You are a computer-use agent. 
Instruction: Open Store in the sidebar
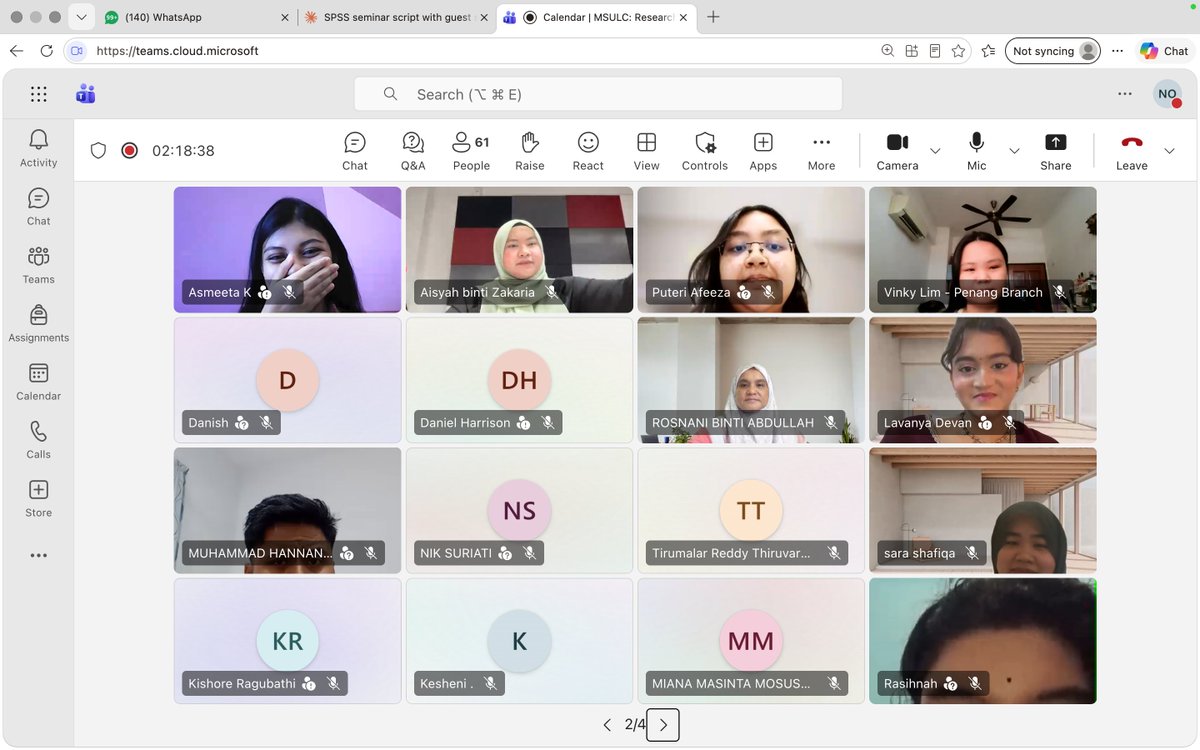click(38, 499)
